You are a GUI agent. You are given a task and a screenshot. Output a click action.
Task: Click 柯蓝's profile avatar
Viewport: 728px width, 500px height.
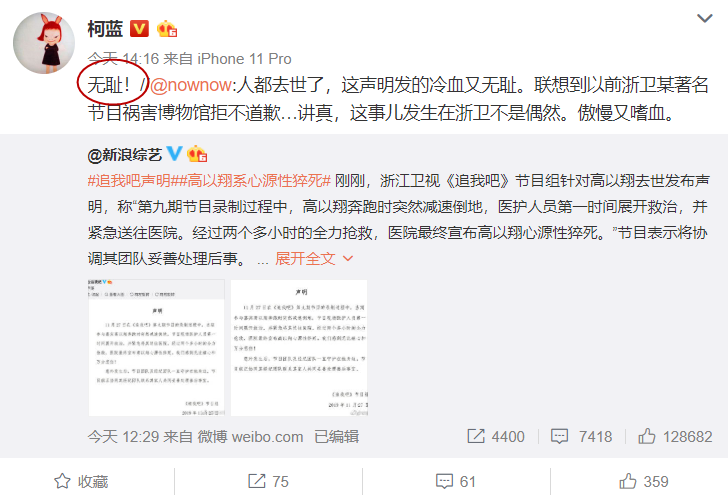44,43
